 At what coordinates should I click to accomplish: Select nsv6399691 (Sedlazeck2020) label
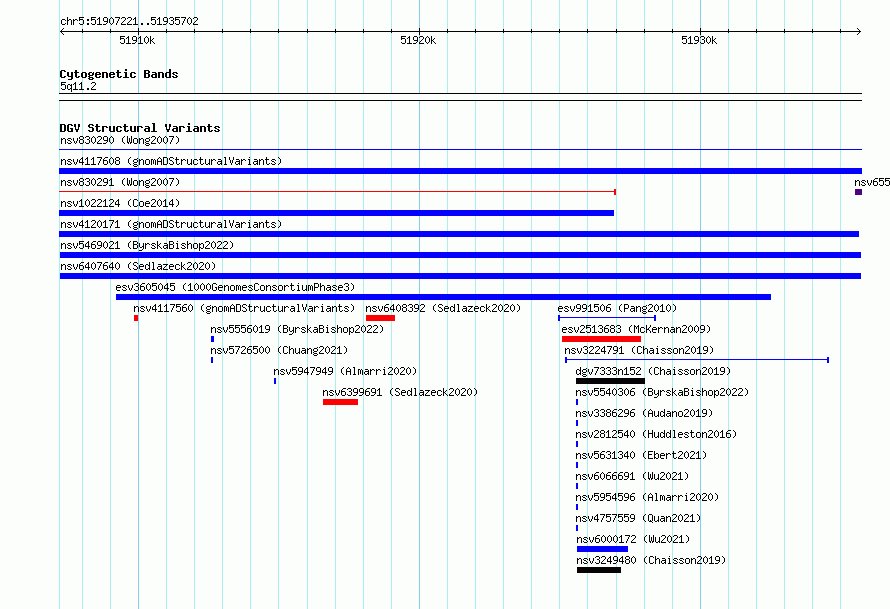tap(400, 392)
